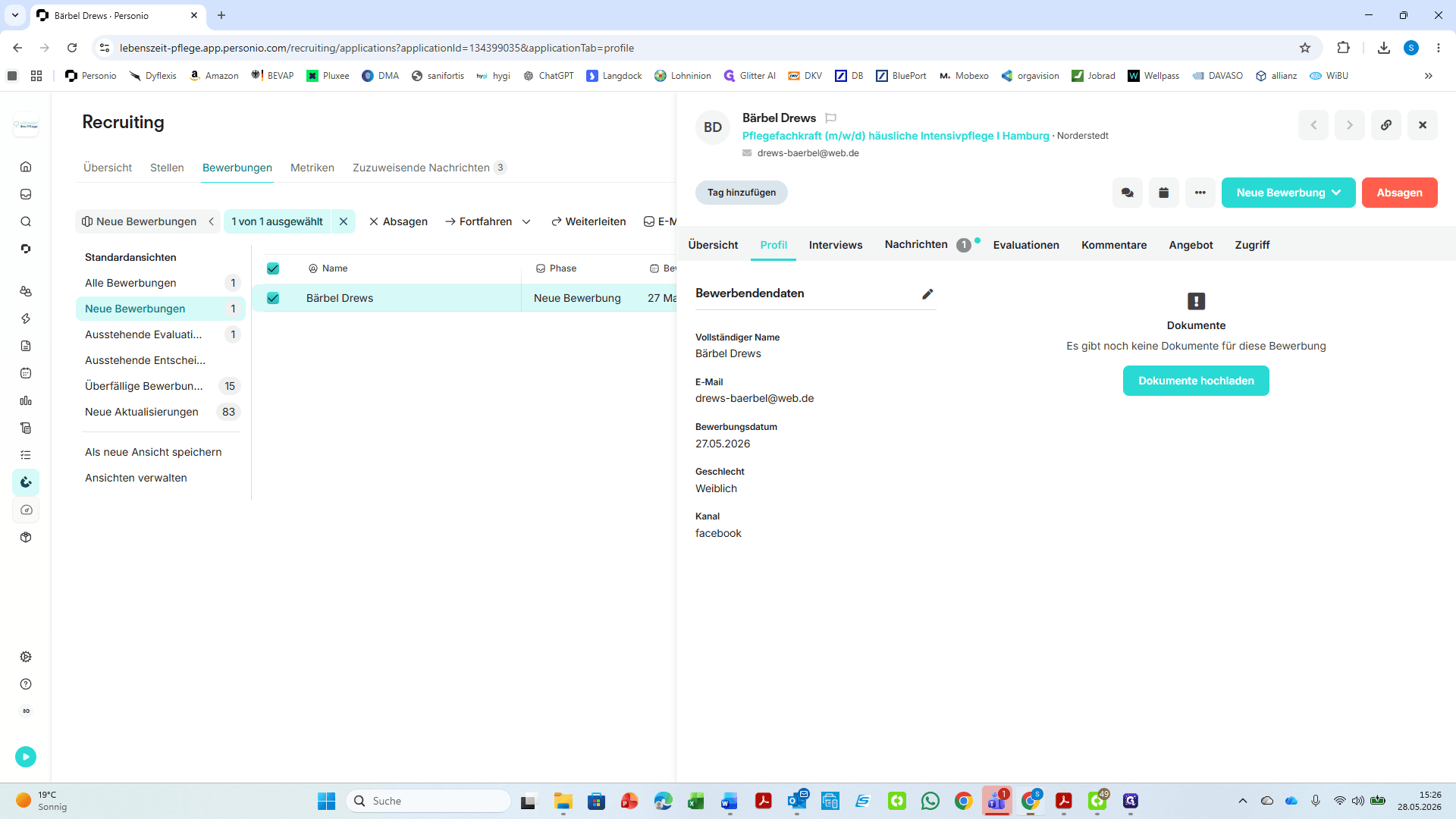
Task: Go to next applicant arrow
Action: 1350,125
